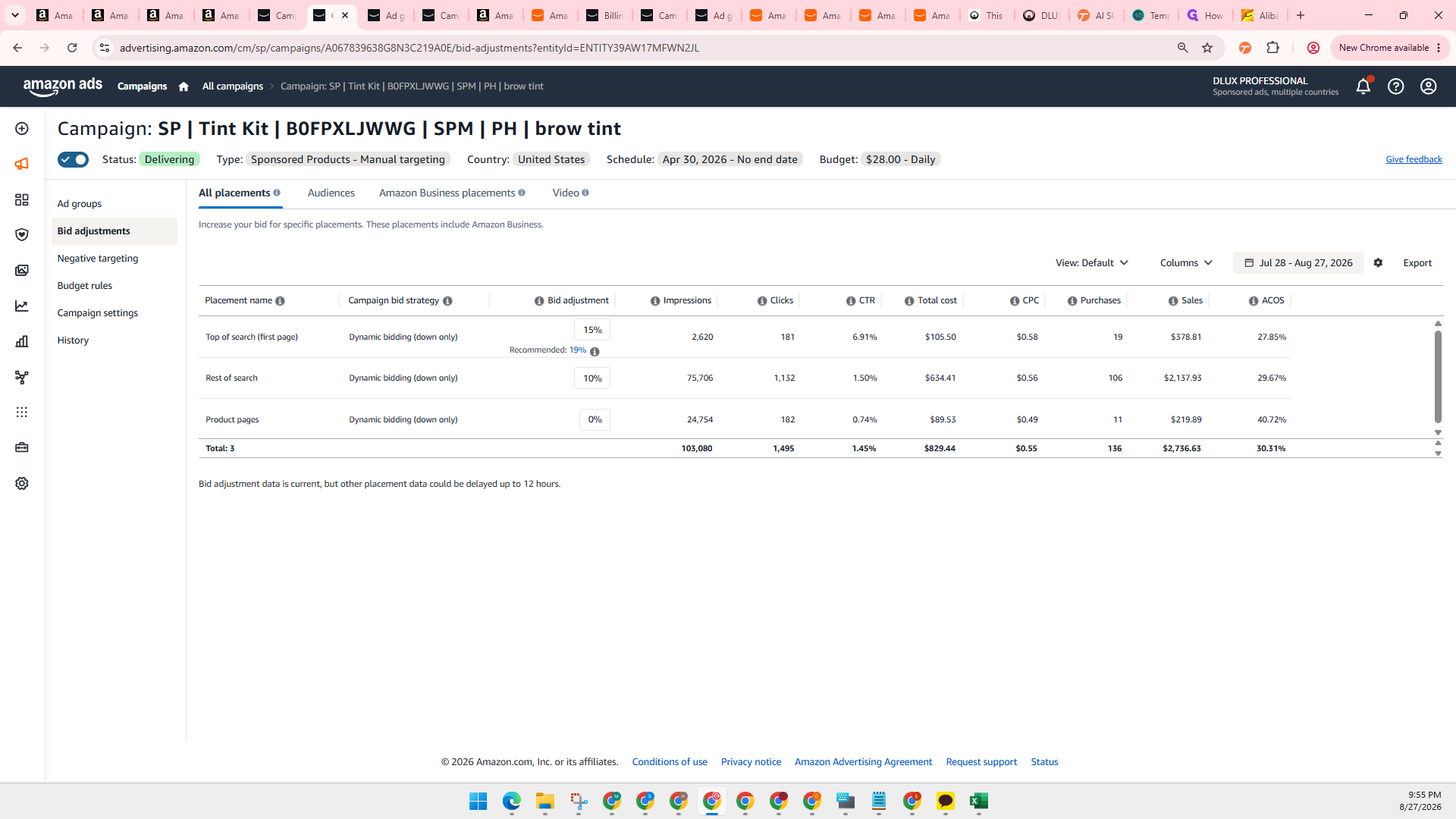
Task: Click info icon beside Campaign bid strategy
Action: [447, 301]
